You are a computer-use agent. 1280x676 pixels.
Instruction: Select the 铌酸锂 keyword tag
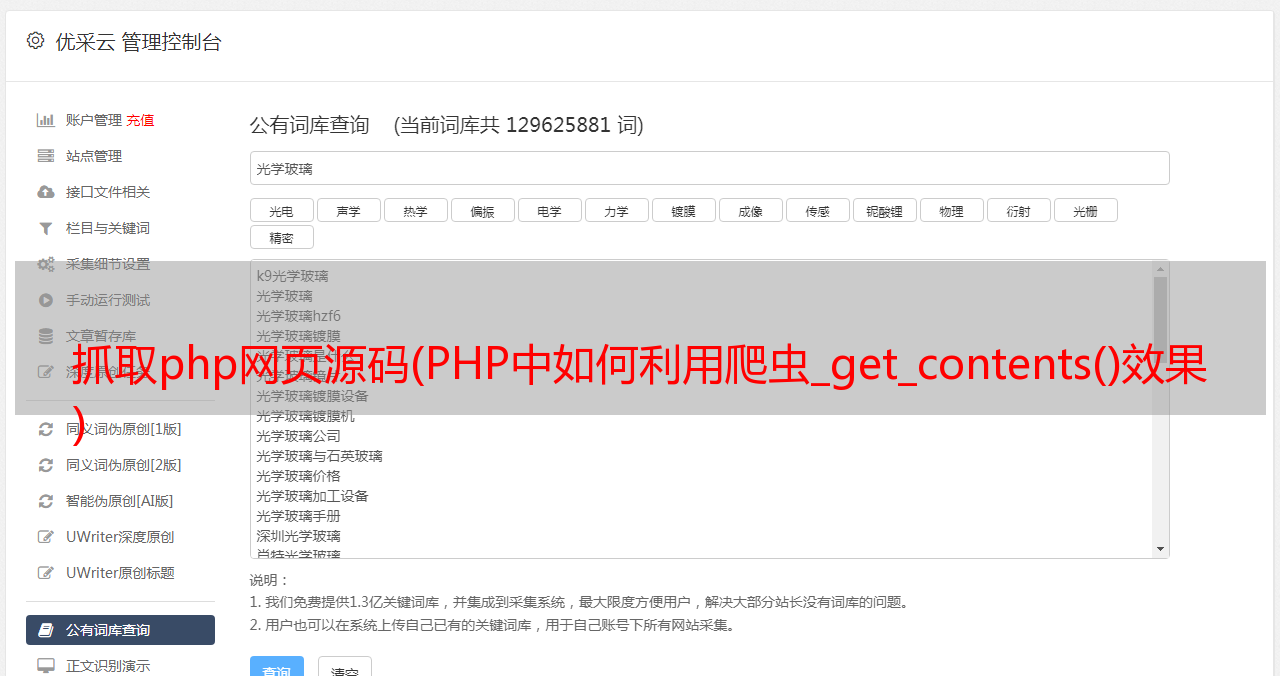885,210
